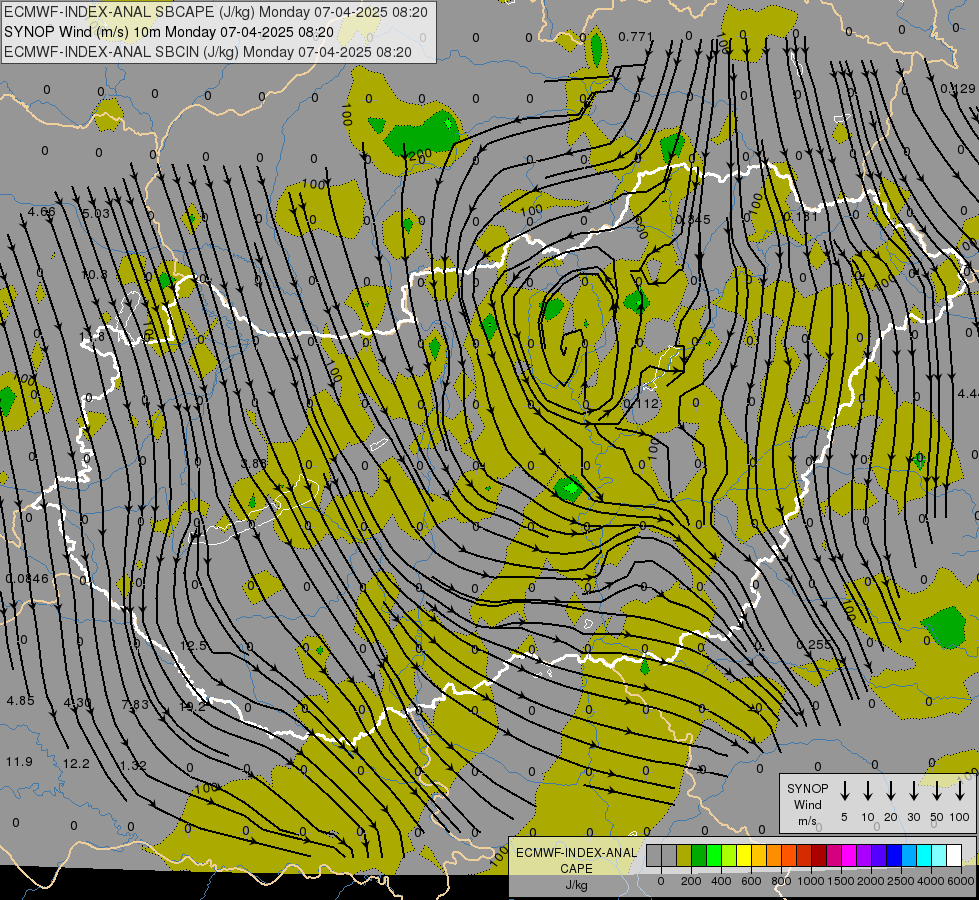Click the 'SYNOP Wind m/s' legend label
The height and width of the screenshot is (900, 979).
pos(807,804)
